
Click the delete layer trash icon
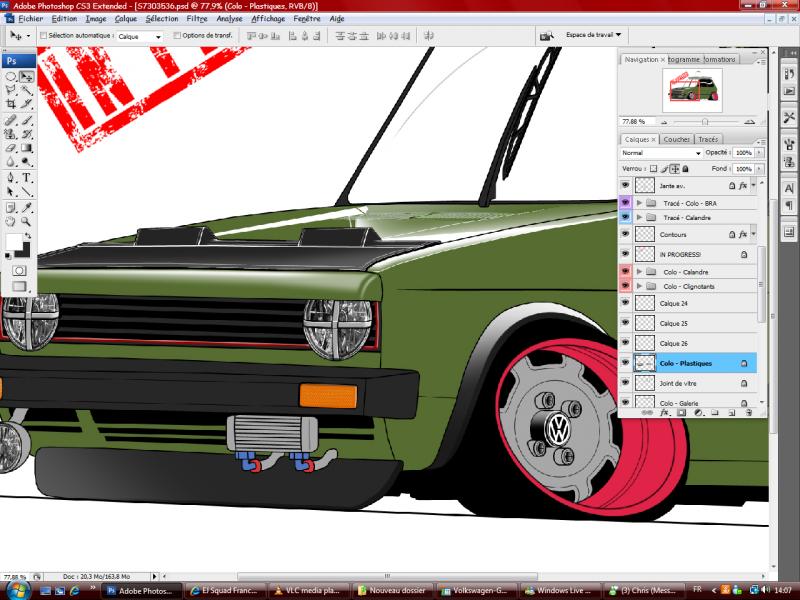(748, 412)
